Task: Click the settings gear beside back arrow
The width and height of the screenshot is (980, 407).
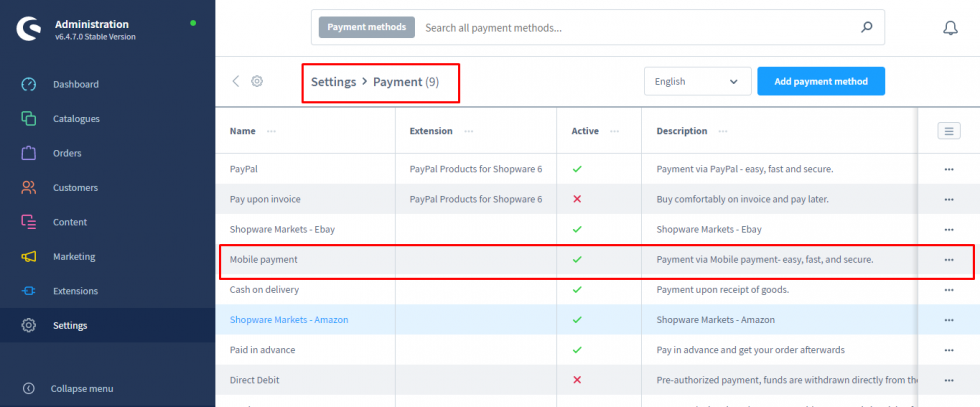Action: tap(257, 82)
